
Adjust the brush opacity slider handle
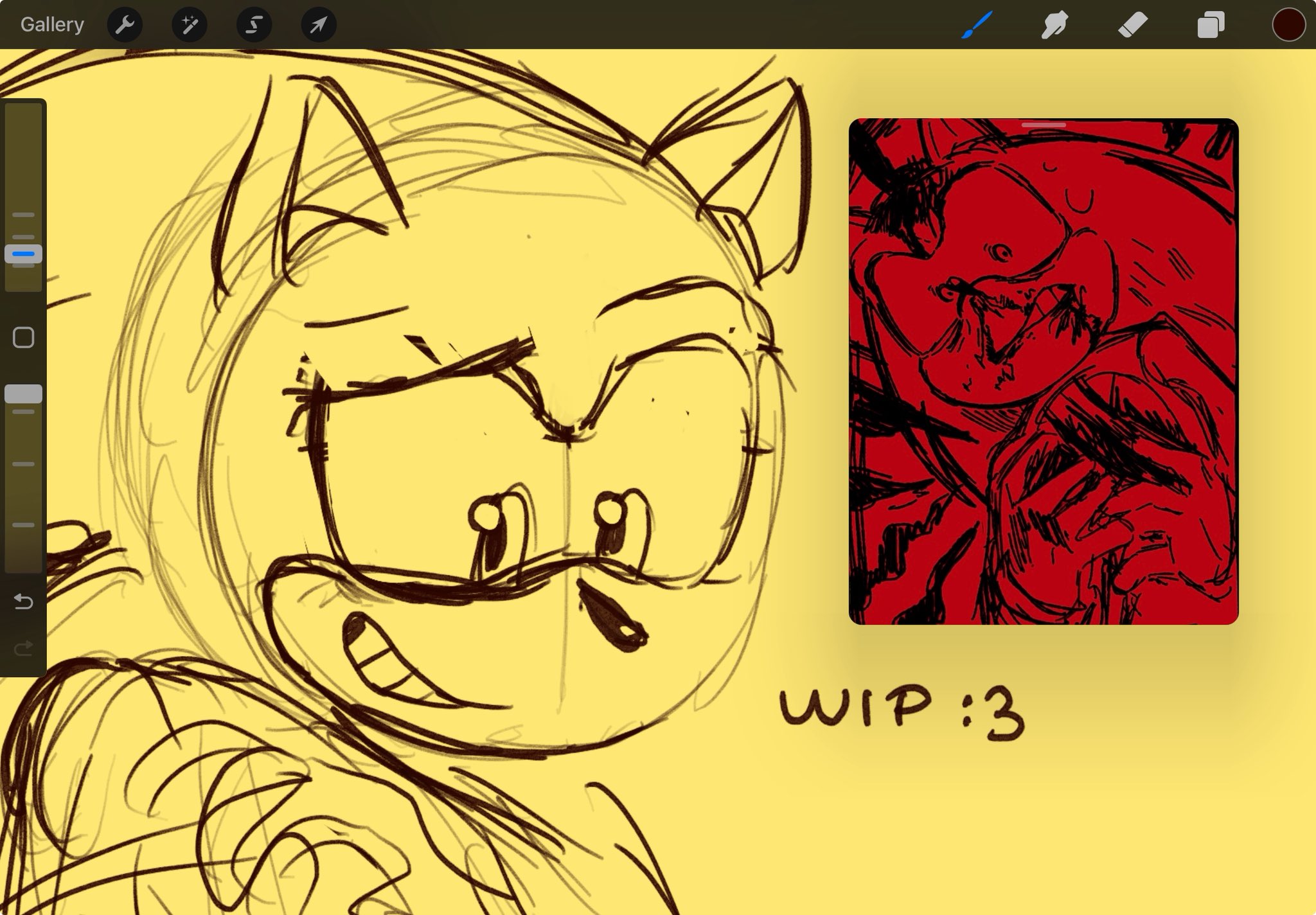pyautogui.click(x=24, y=394)
